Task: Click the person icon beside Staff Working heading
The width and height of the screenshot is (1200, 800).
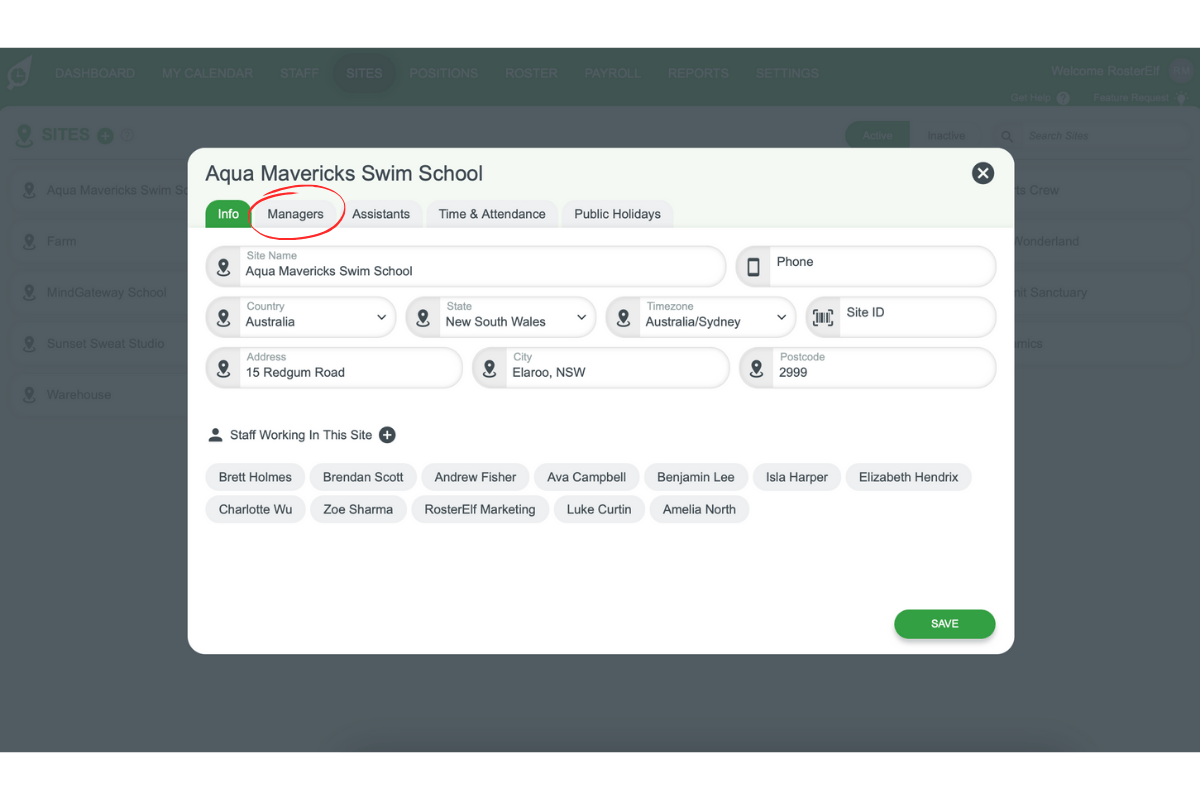Action: [x=215, y=435]
